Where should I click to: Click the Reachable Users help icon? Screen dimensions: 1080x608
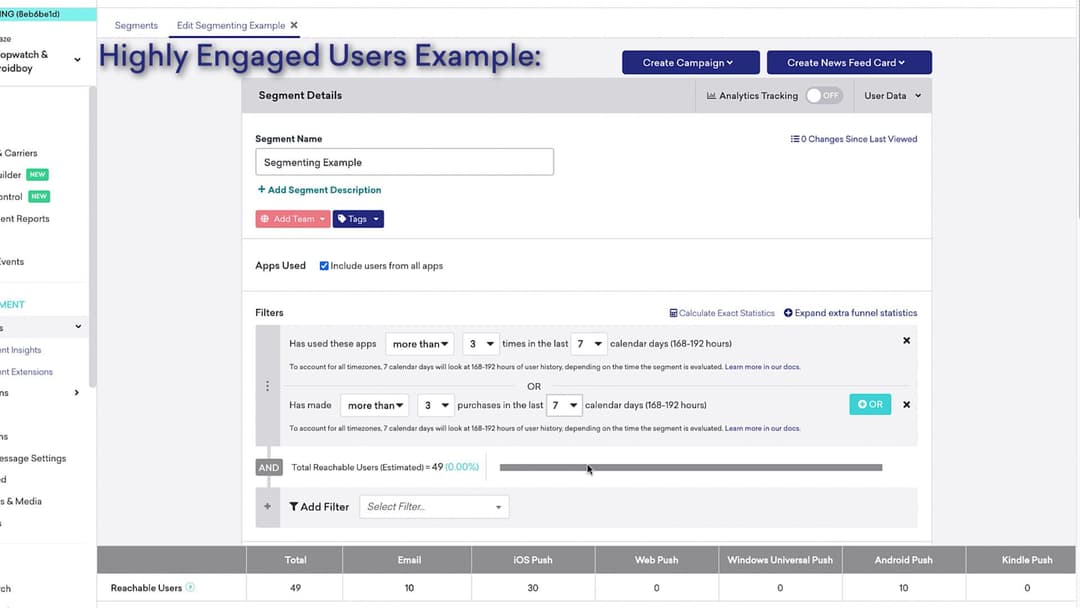[190, 588]
